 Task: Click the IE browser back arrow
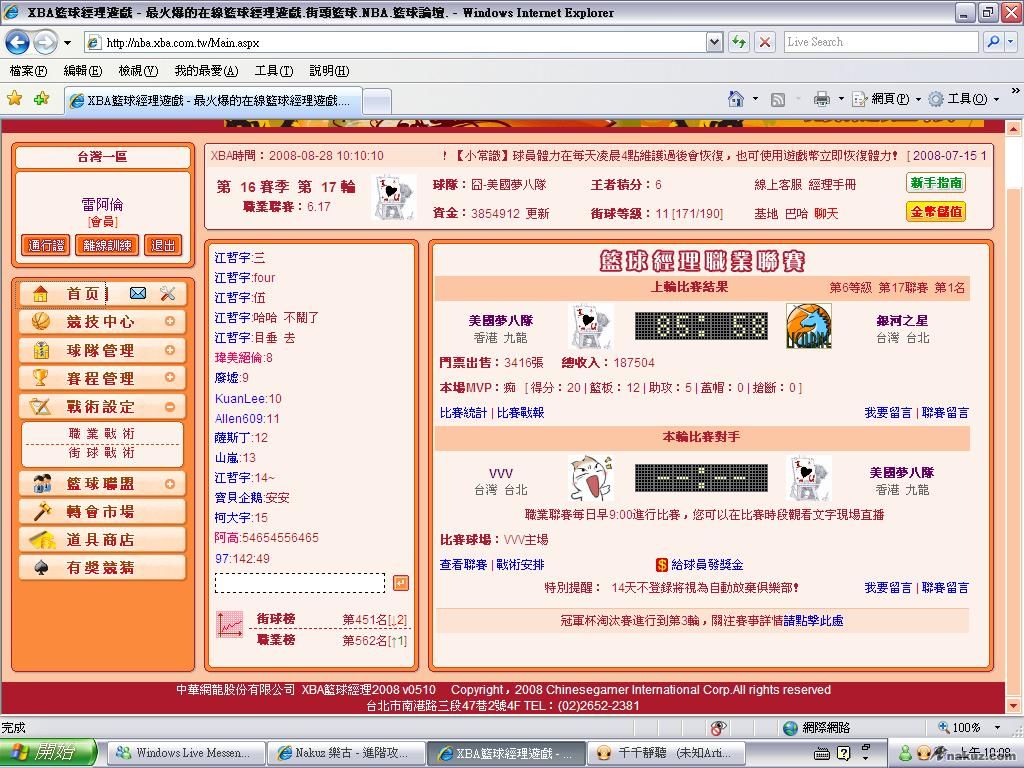coord(17,42)
